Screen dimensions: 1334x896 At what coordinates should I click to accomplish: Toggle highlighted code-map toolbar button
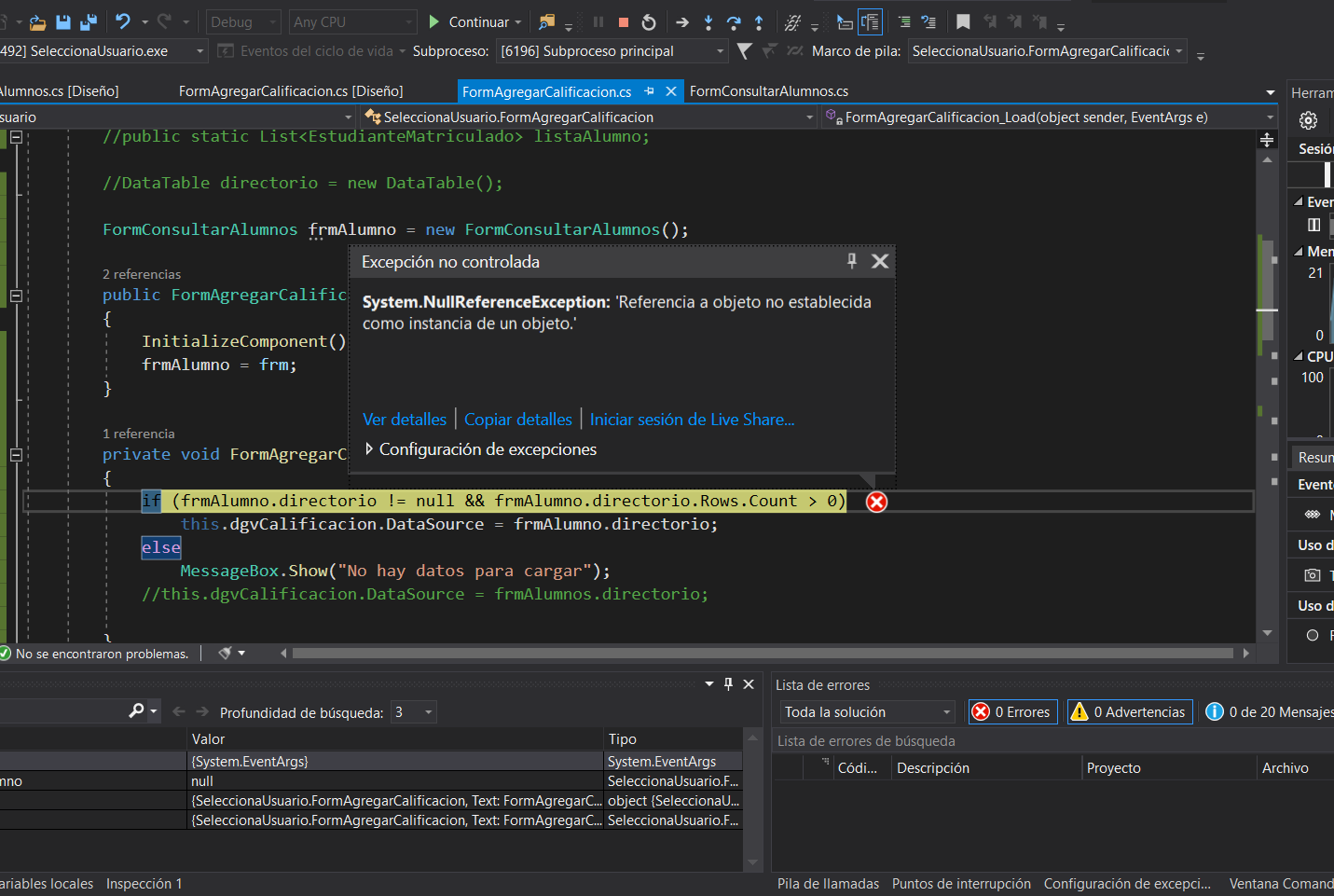point(870,21)
